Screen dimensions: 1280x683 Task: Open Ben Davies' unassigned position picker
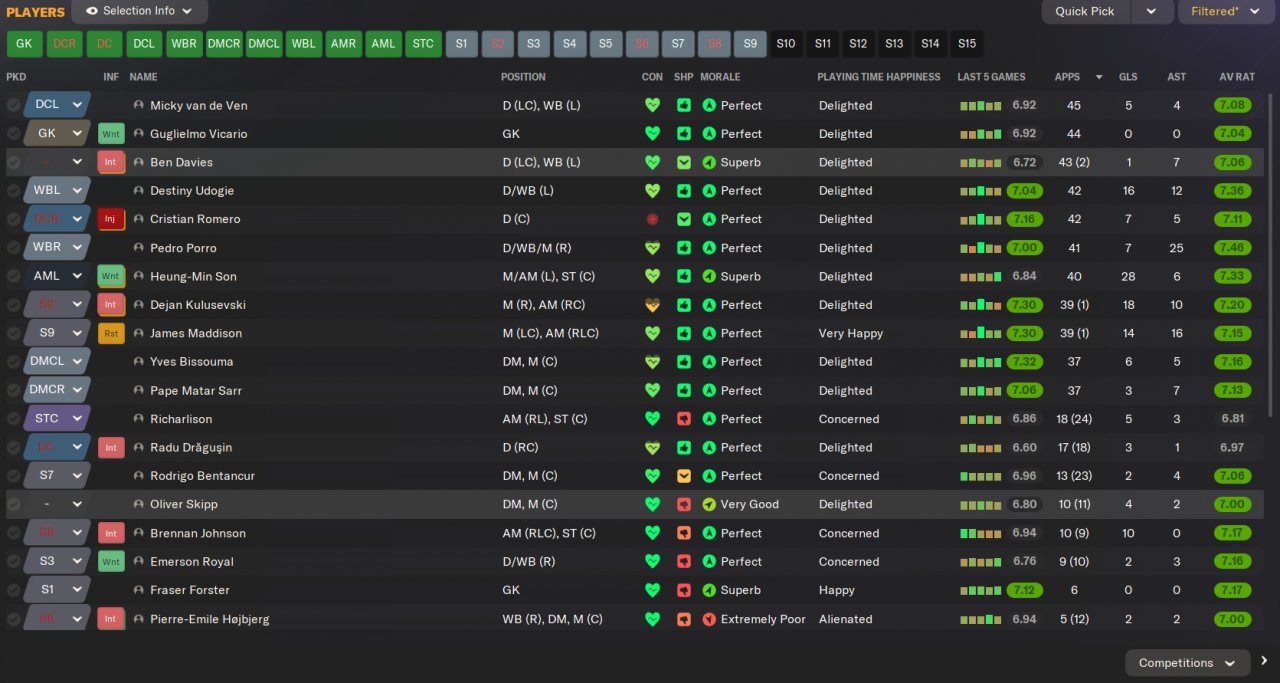tap(57, 162)
